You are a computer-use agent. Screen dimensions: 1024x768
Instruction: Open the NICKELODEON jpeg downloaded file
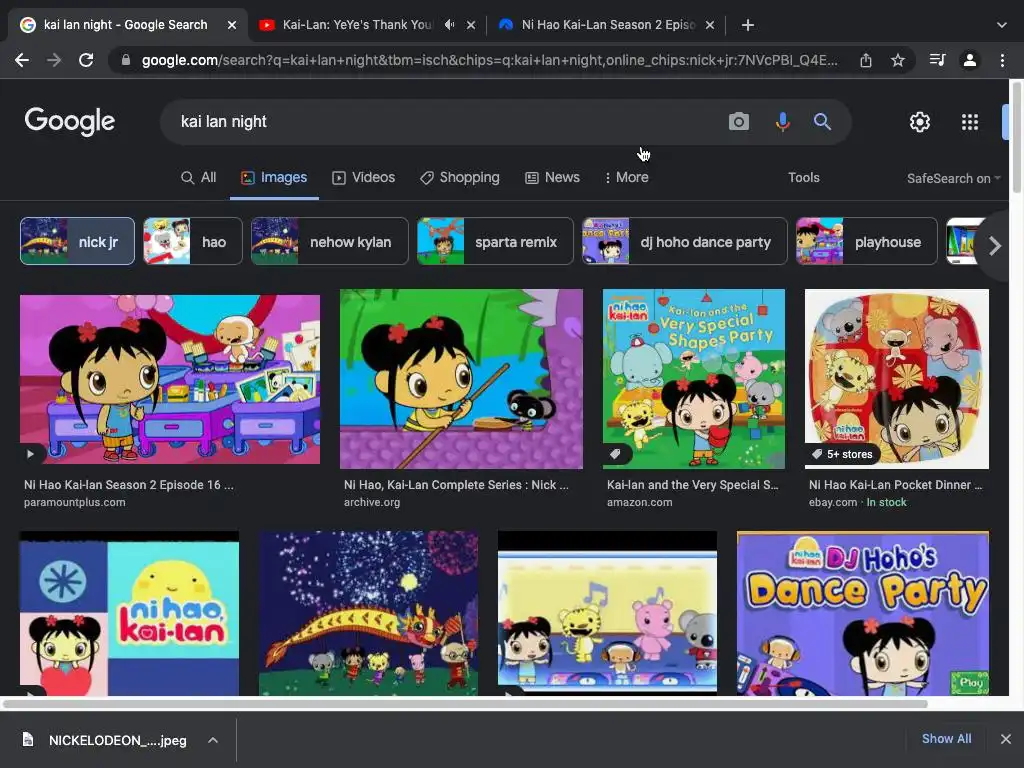pyautogui.click(x=118, y=740)
